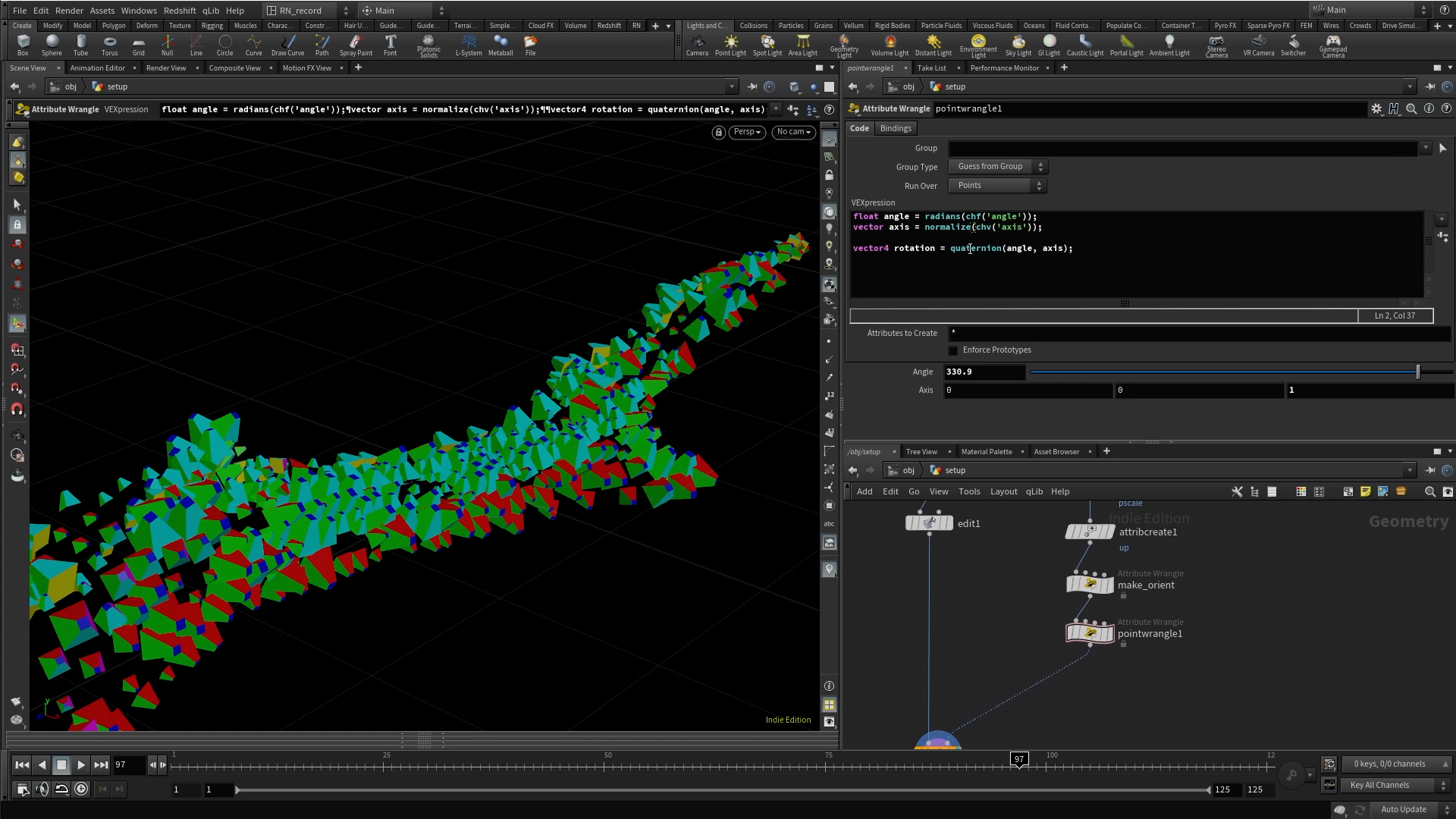Switch to the Bindings tab
This screenshot has width=1456, height=819.
click(x=895, y=128)
